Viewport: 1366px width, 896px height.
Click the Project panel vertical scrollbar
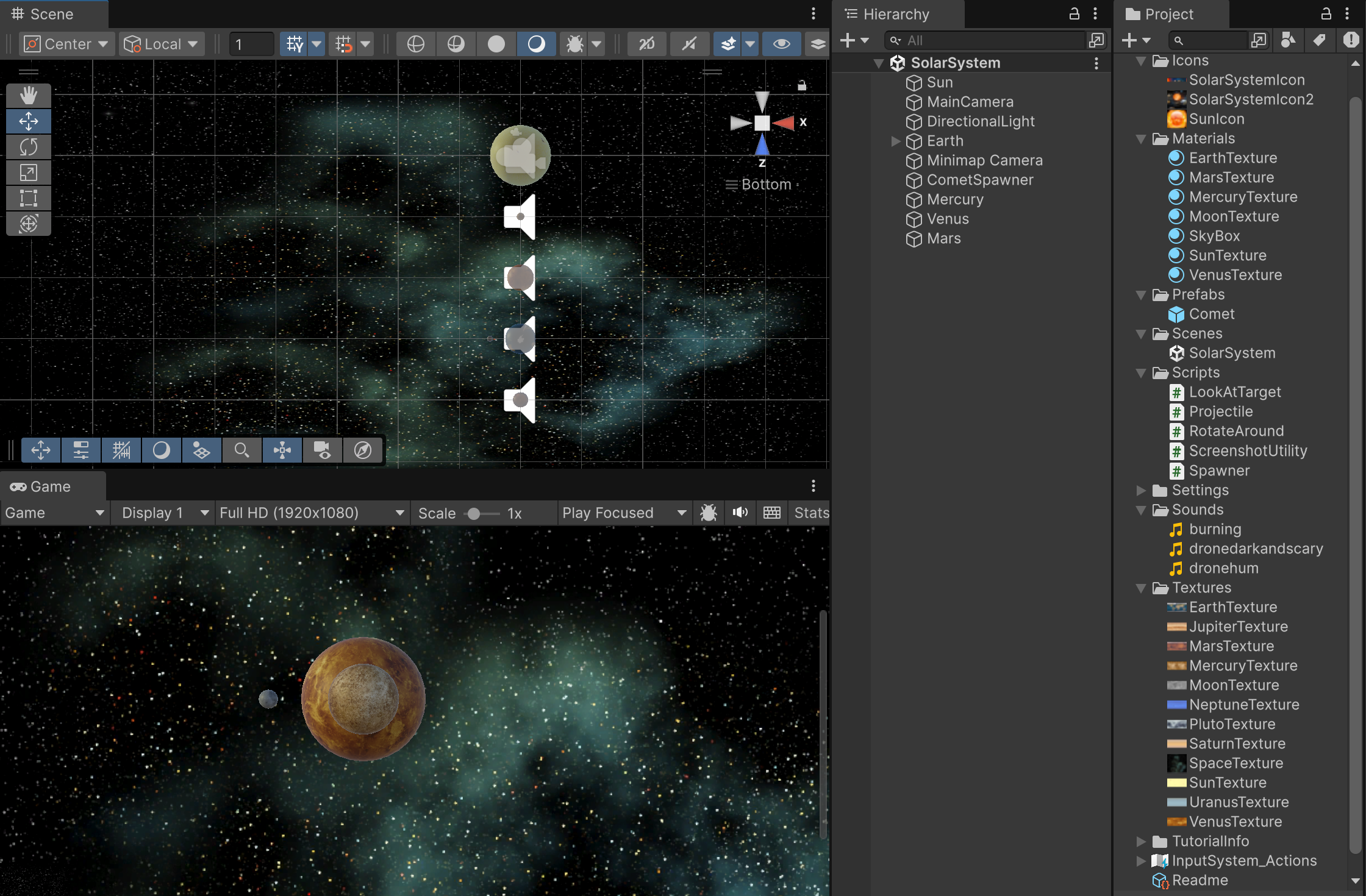click(x=1355, y=475)
